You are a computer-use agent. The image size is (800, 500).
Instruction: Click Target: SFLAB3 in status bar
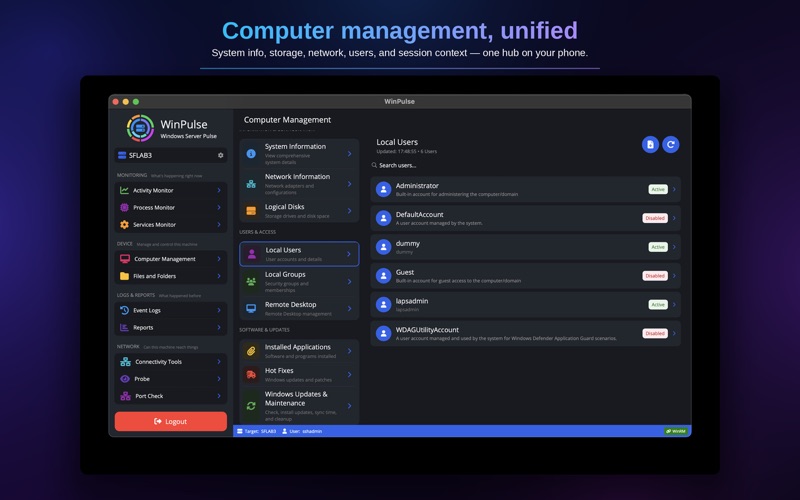(x=256, y=432)
